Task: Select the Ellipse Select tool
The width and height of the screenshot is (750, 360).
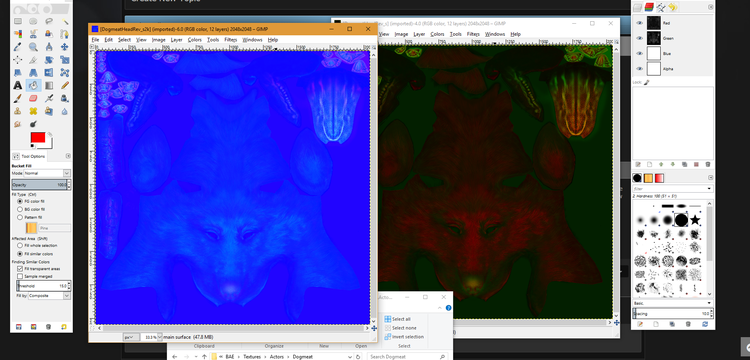Action: coord(33,21)
